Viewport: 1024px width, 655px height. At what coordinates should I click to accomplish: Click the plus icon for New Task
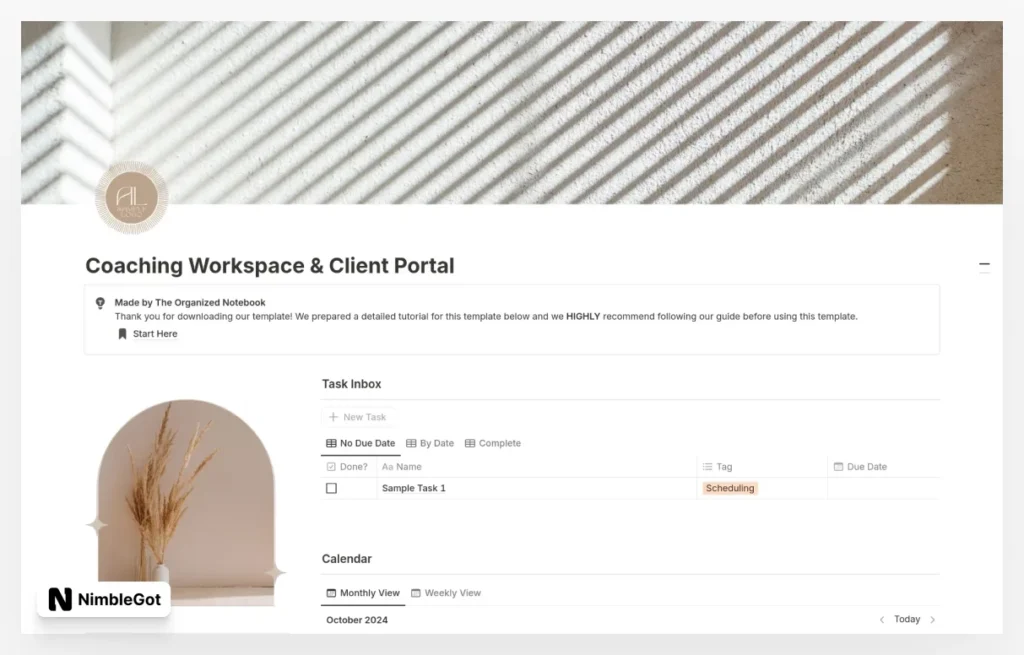point(333,417)
